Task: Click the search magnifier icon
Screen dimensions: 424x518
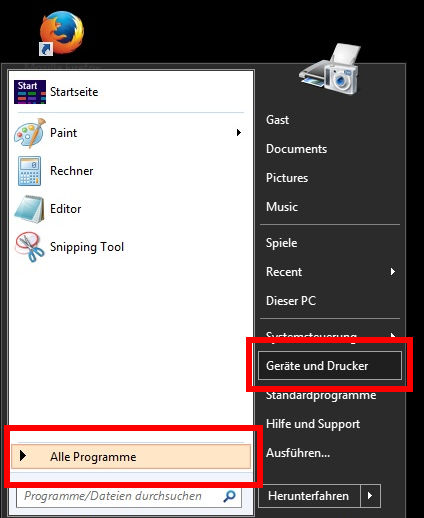Action: (229, 496)
